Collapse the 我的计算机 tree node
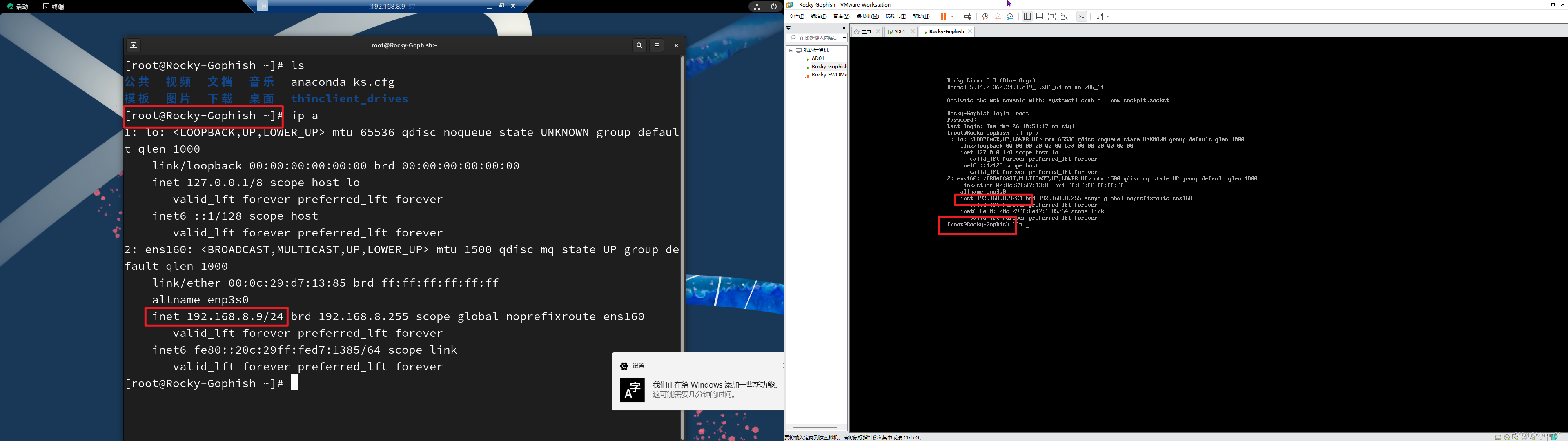1568x441 pixels. (x=791, y=50)
